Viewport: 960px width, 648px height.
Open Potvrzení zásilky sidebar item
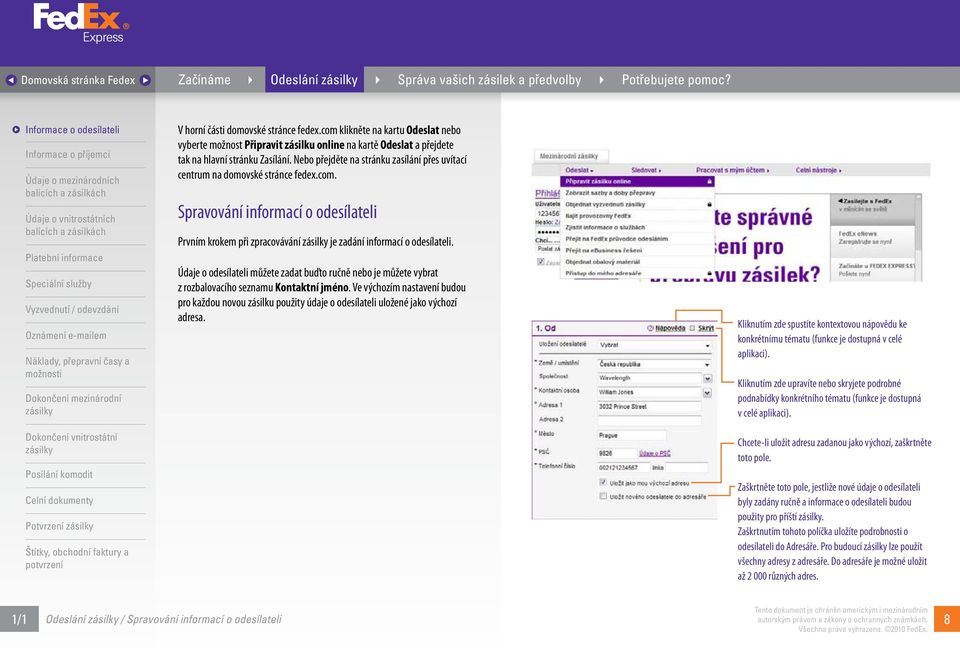pos(59,526)
